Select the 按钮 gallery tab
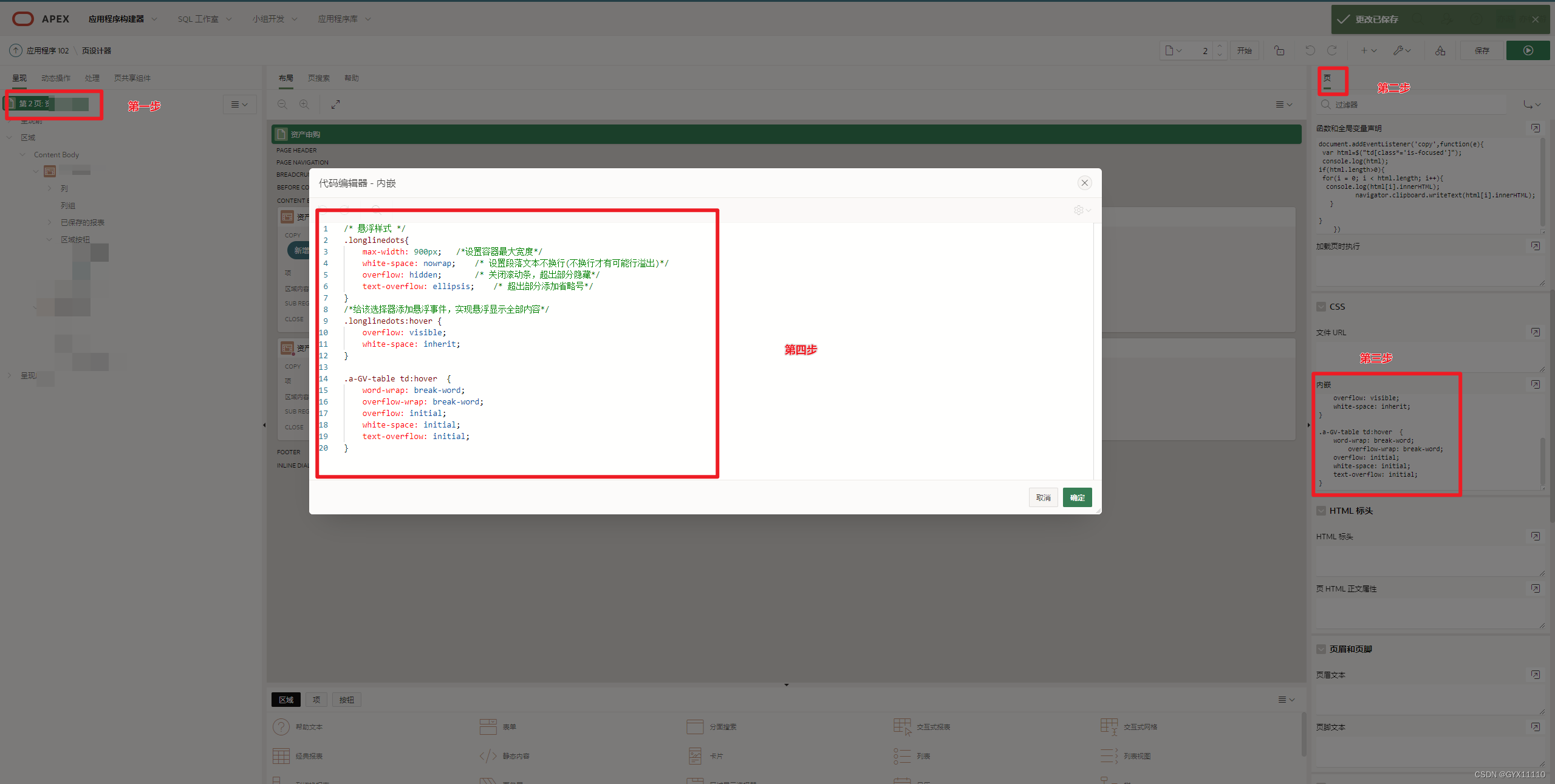 pos(347,700)
